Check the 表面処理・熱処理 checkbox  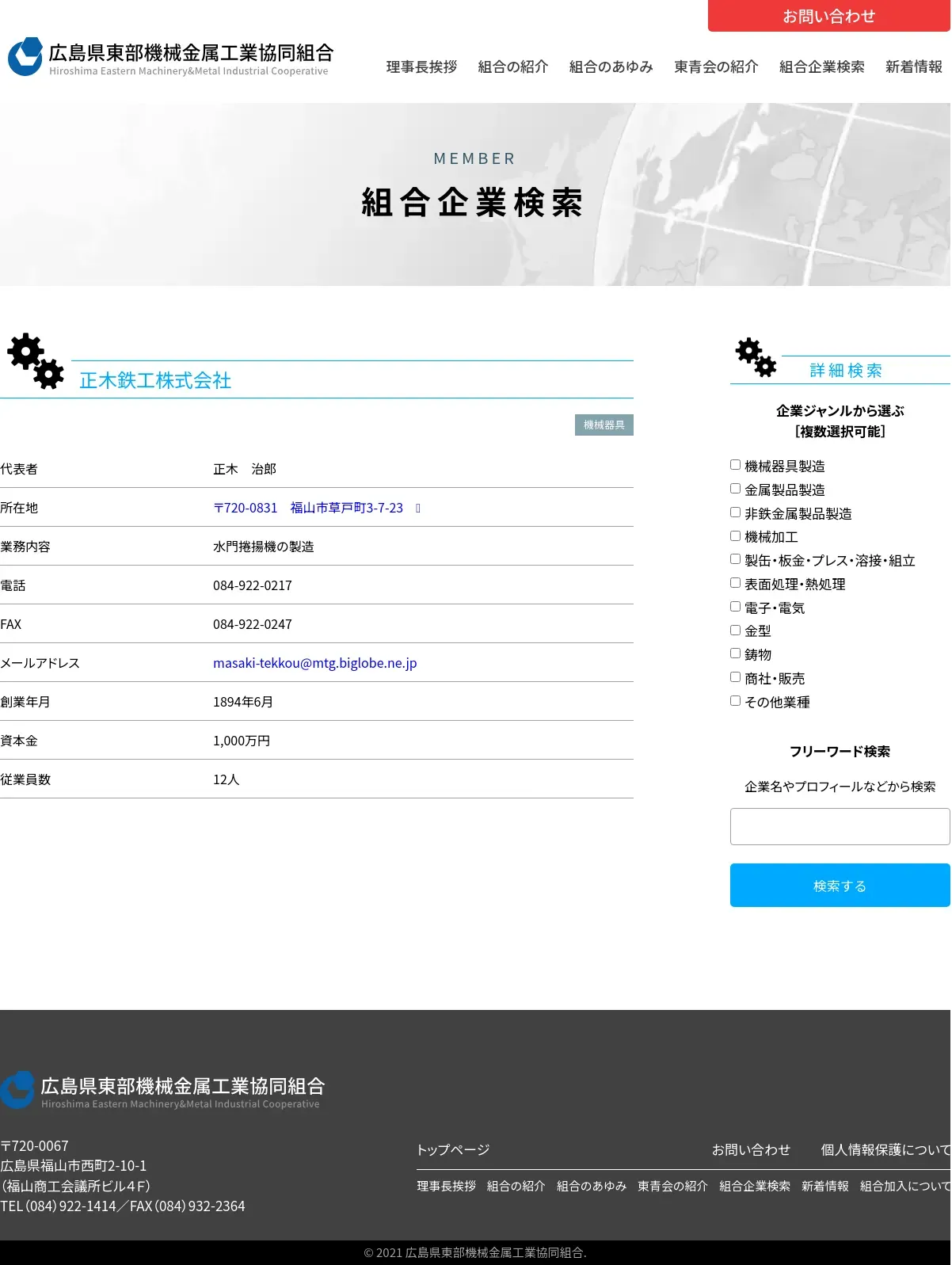point(735,583)
